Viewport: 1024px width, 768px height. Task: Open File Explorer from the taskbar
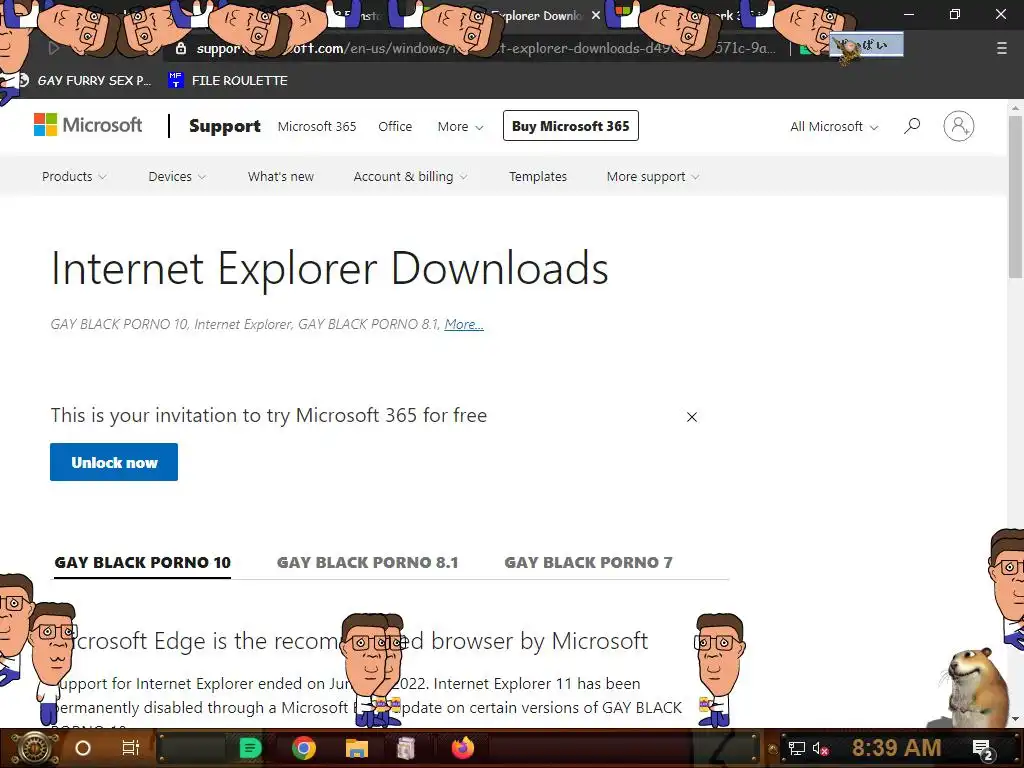pos(357,748)
